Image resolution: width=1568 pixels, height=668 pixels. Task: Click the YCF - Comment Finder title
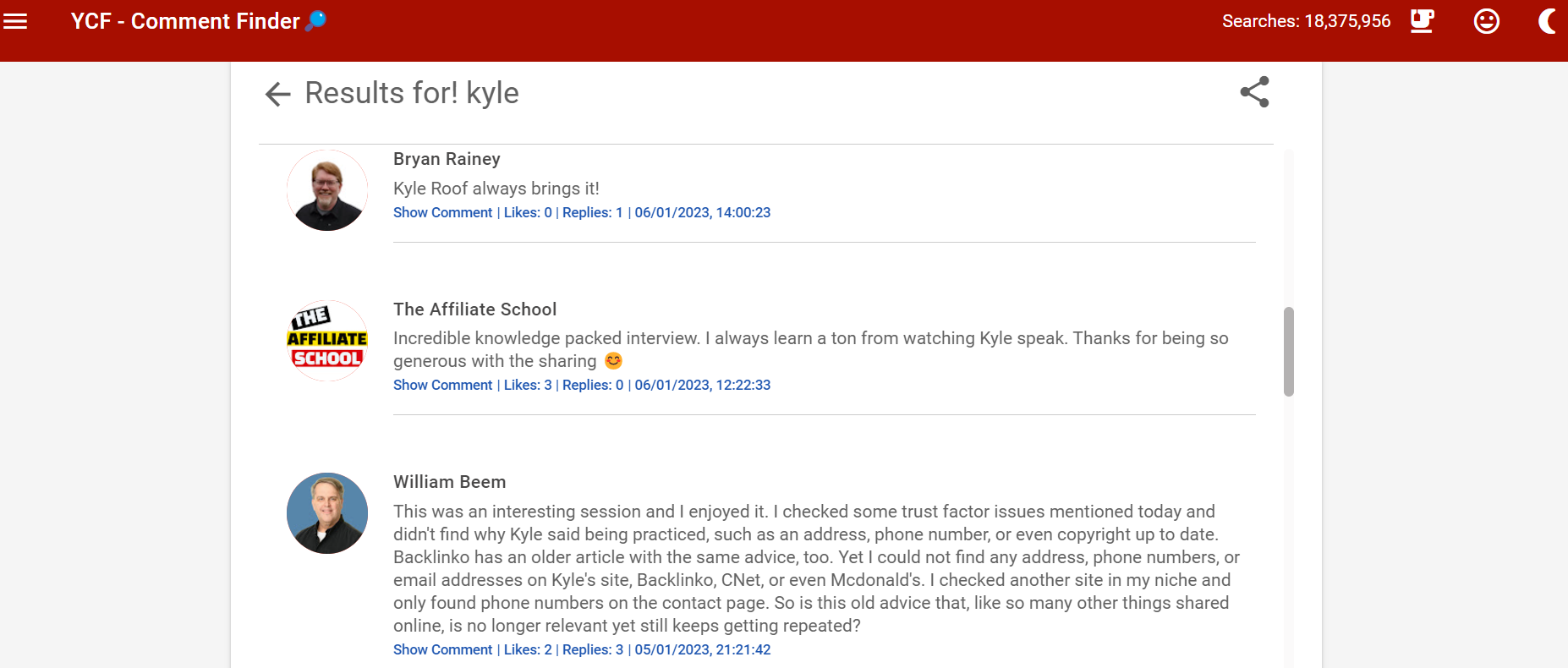pyautogui.click(x=185, y=21)
